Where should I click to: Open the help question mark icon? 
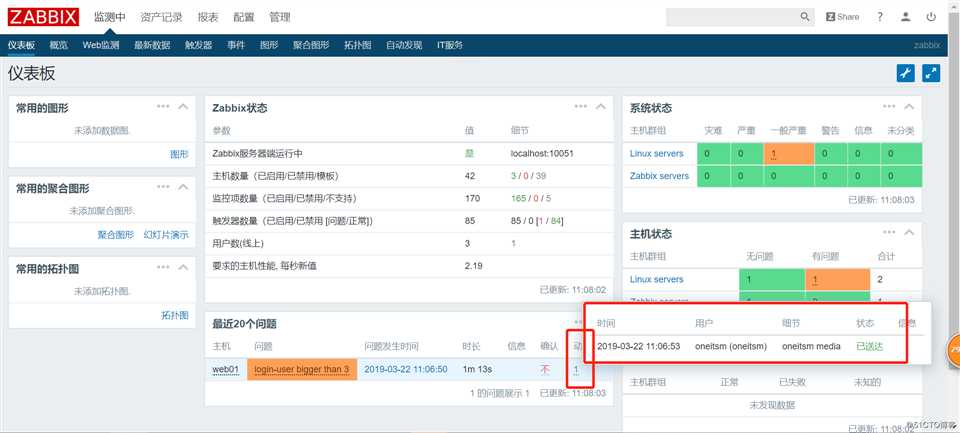880,17
